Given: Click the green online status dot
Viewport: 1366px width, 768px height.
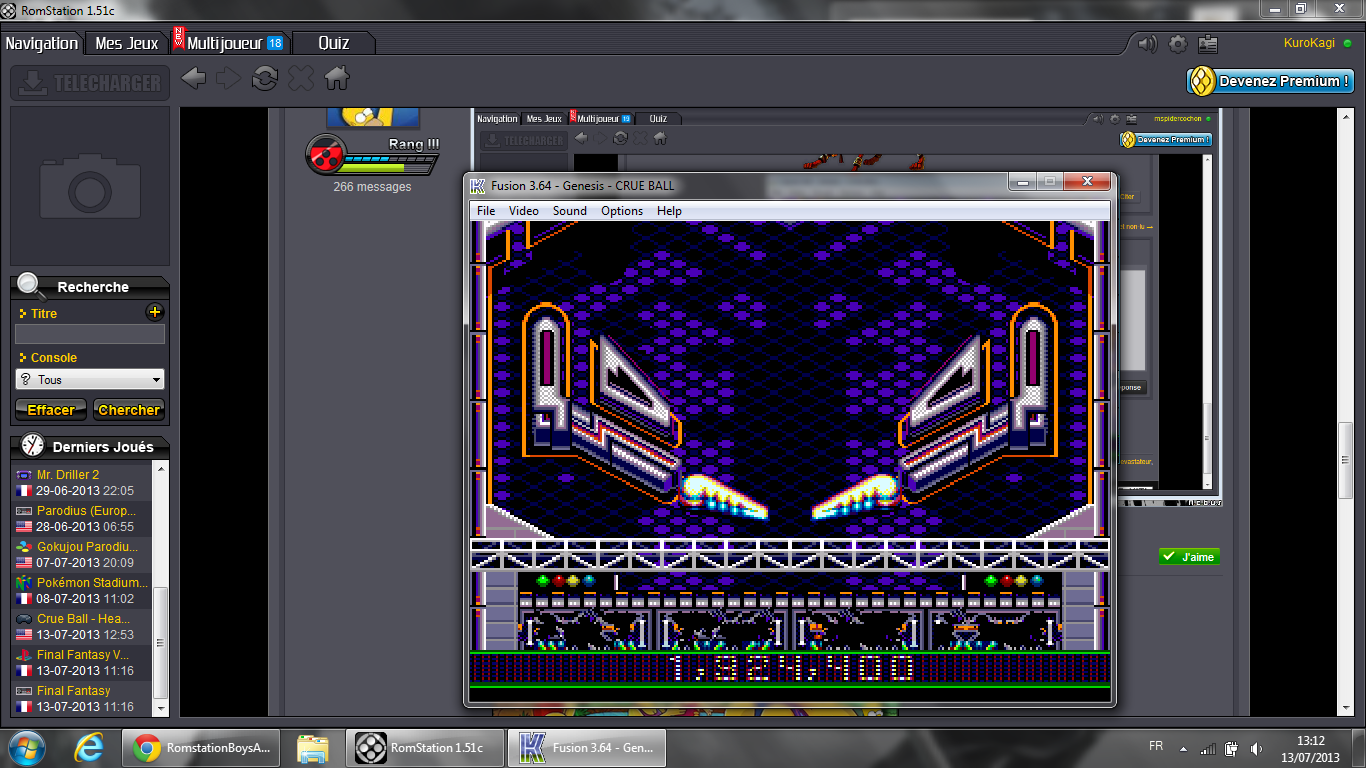Looking at the screenshot, I should click(1347, 43).
